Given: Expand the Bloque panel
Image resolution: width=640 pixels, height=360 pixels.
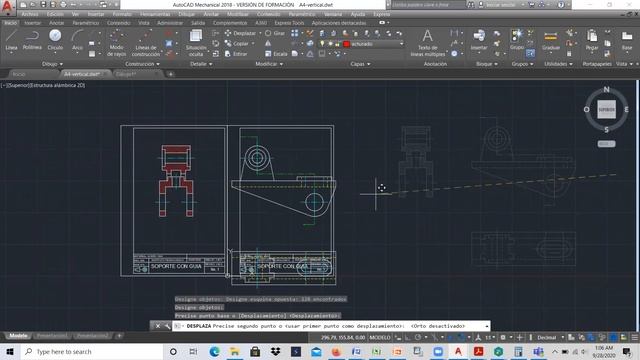Looking at the screenshot, I should [487, 64].
